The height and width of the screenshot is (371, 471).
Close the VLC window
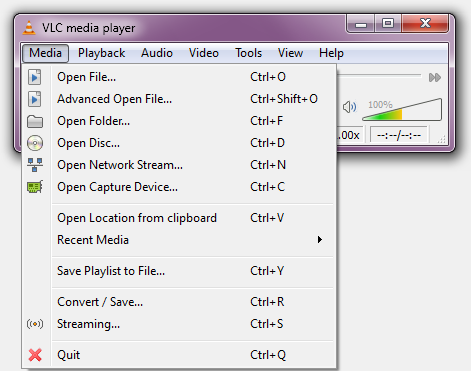point(425,24)
